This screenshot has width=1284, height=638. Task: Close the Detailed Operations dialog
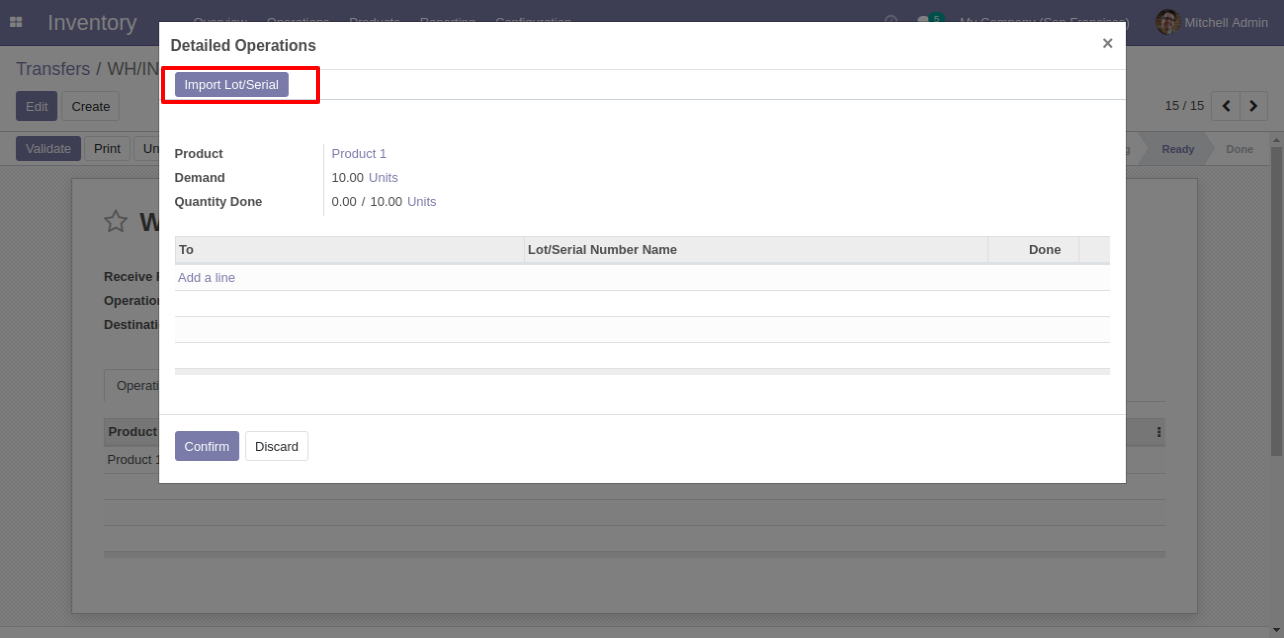click(x=1107, y=43)
